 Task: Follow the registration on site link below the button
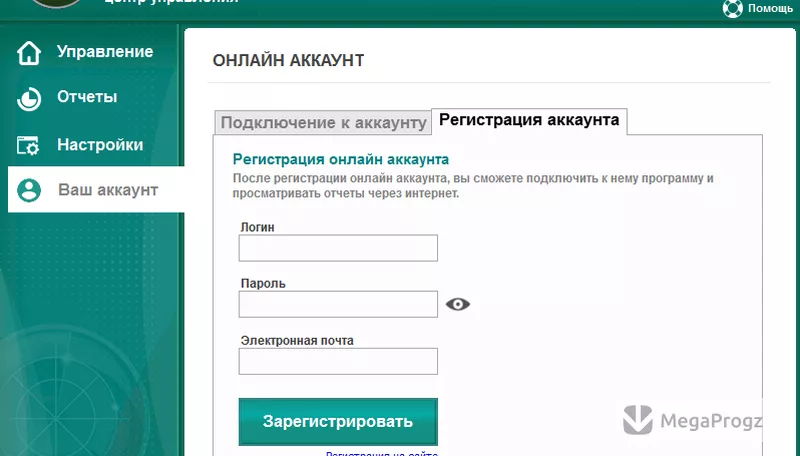click(x=382, y=453)
